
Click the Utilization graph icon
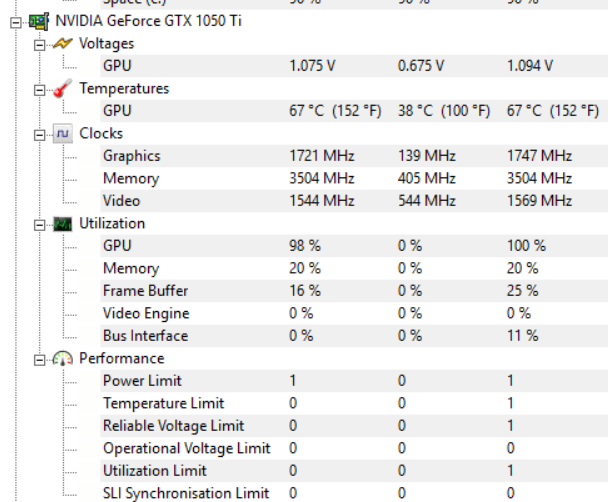[x=62, y=224]
